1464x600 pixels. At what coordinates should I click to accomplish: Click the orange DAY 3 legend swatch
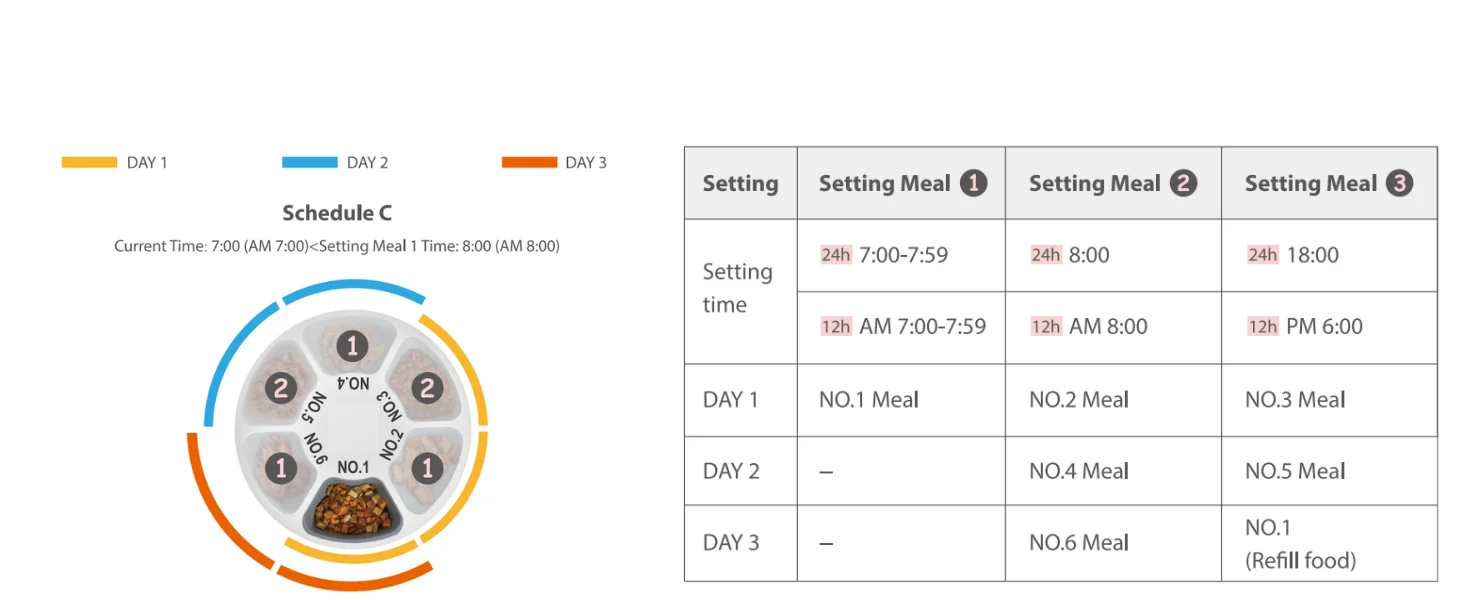click(529, 162)
